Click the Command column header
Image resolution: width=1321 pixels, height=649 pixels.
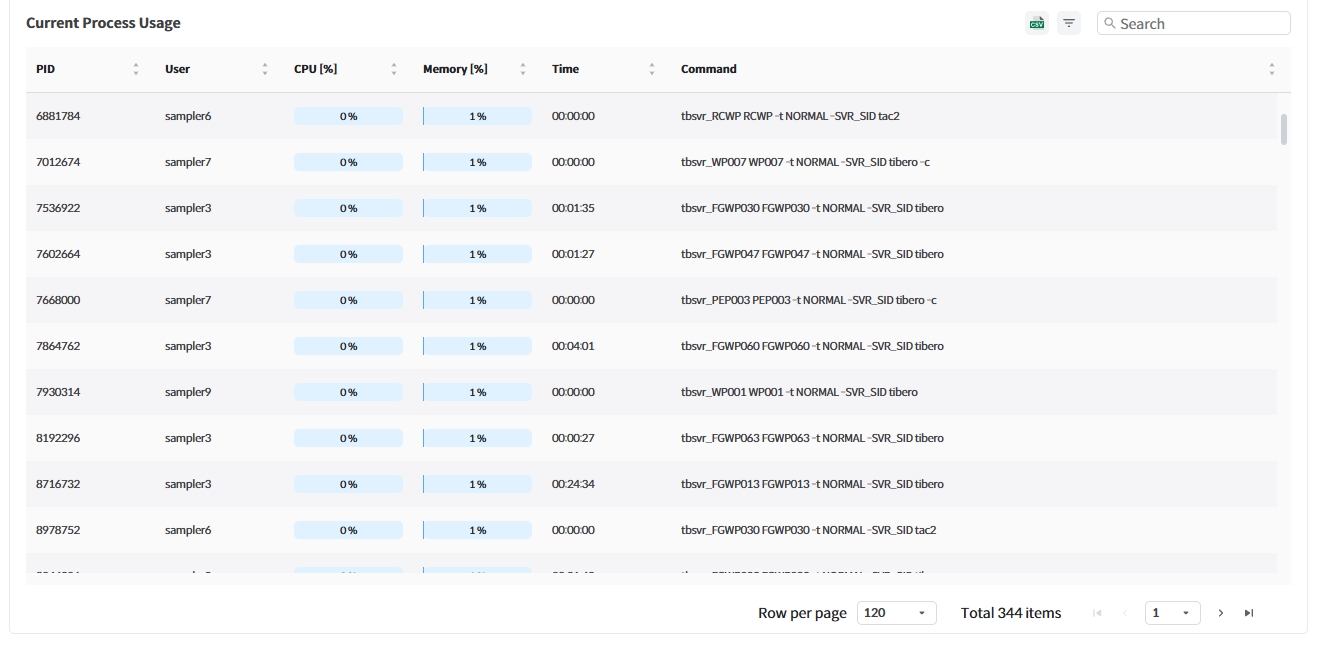(708, 69)
